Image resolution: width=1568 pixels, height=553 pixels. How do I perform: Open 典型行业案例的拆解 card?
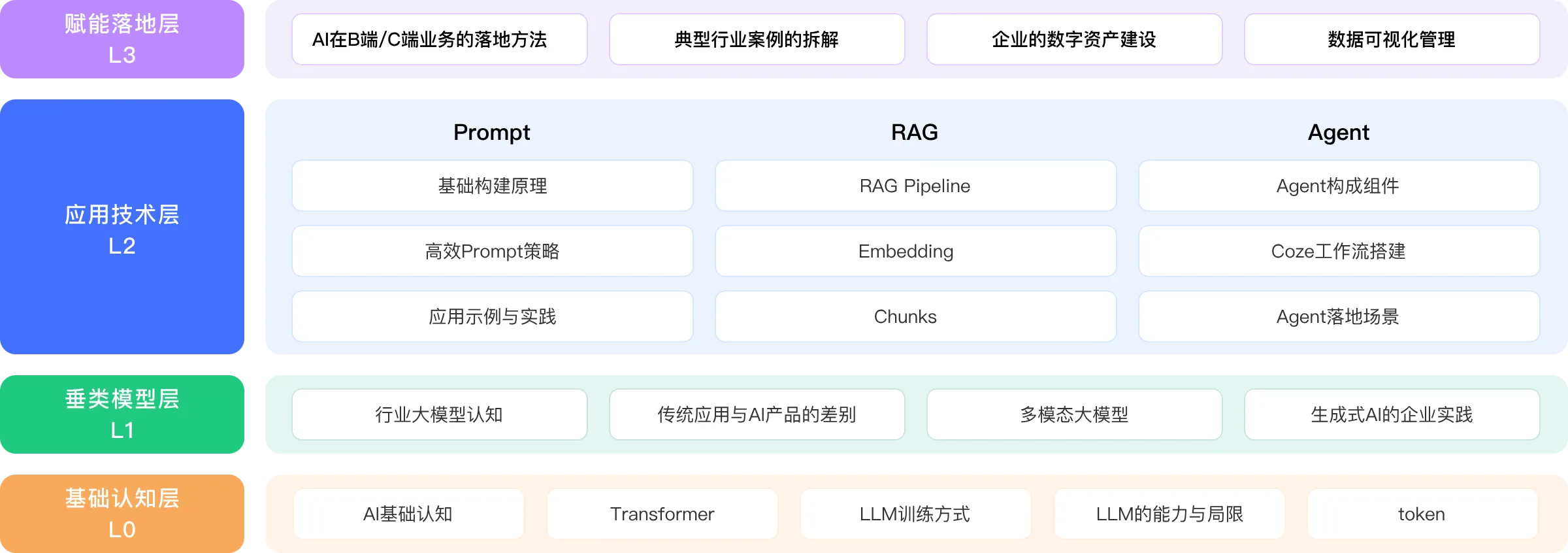[757, 40]
